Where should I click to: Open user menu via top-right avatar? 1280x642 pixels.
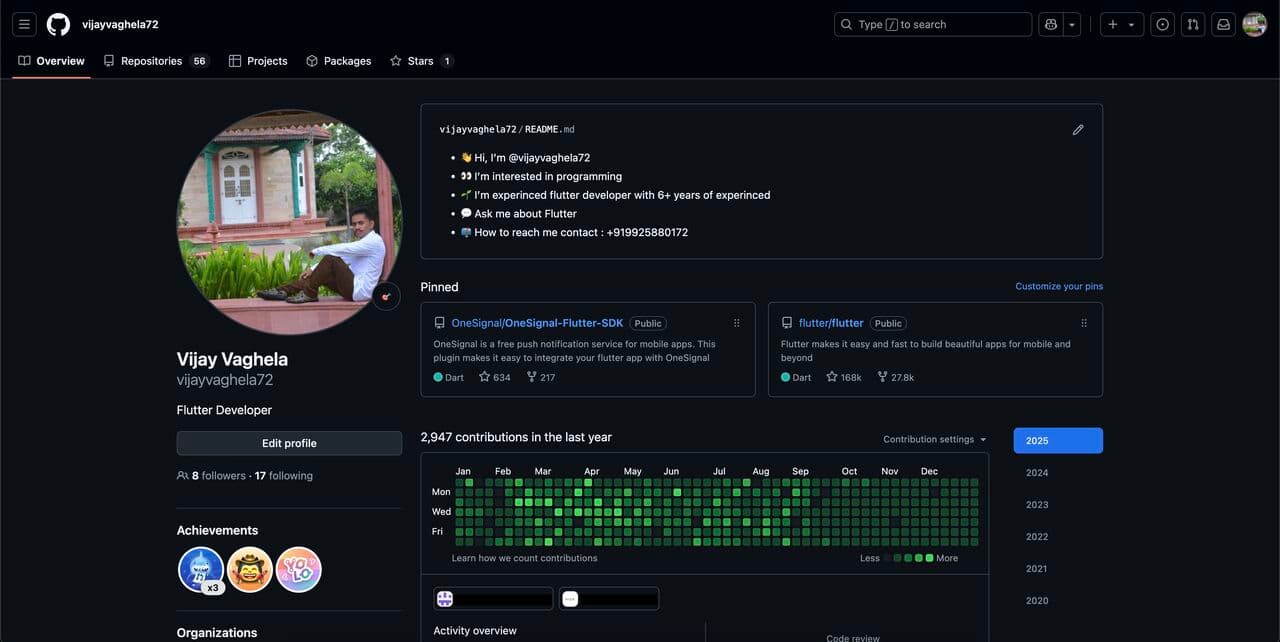point(1254,24)
